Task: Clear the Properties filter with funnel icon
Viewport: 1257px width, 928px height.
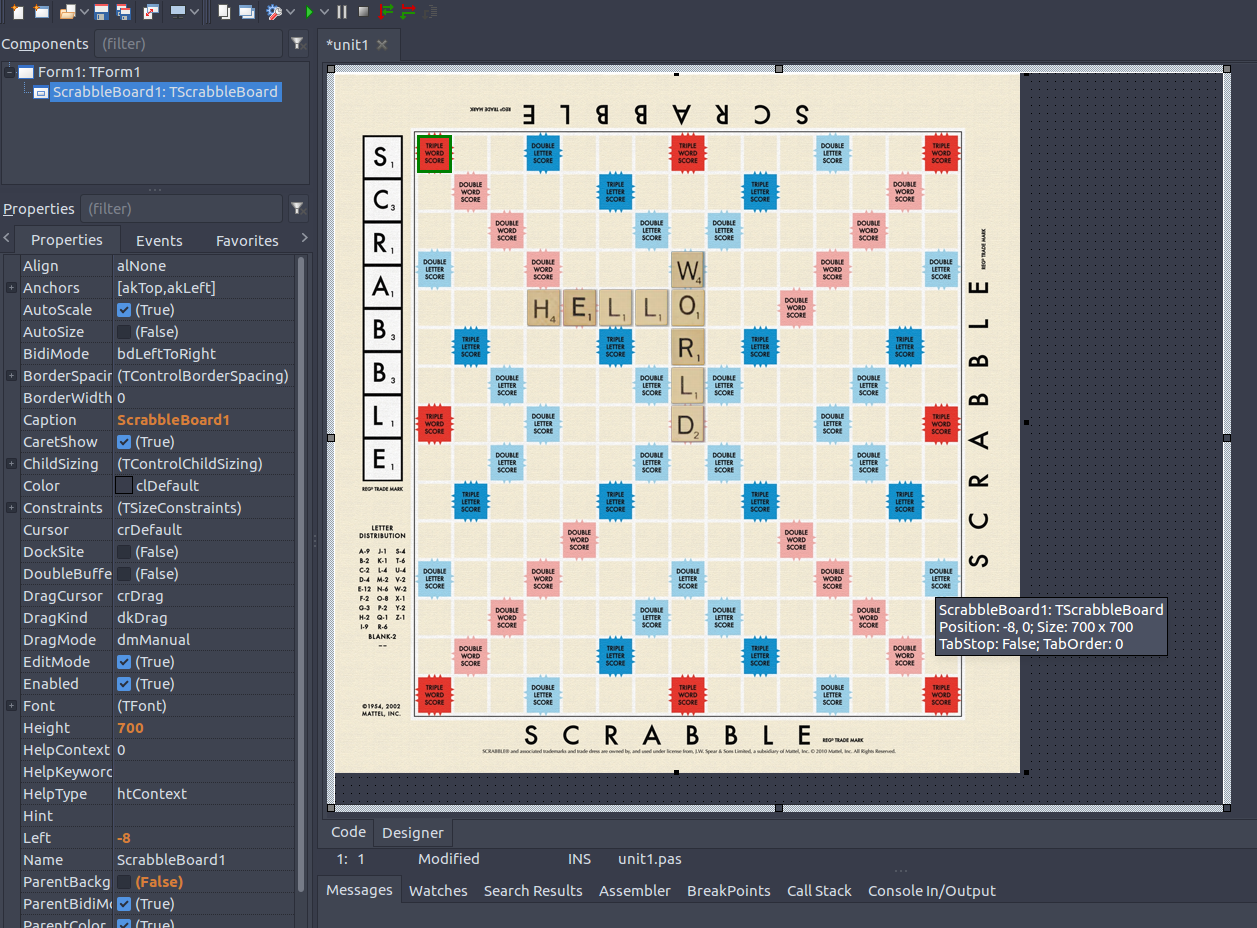Action: point(297,209)
